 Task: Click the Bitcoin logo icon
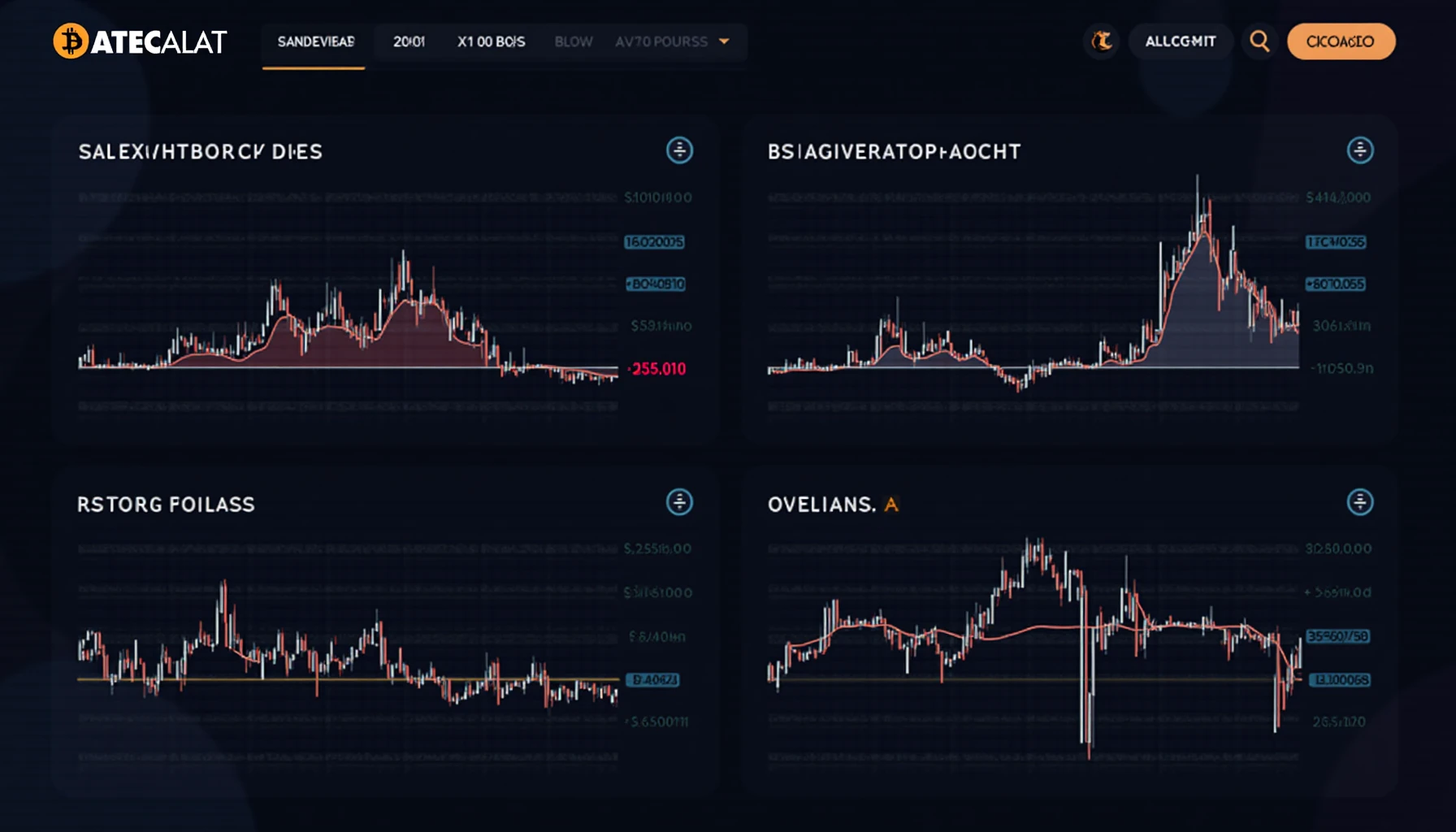(71, 41)
